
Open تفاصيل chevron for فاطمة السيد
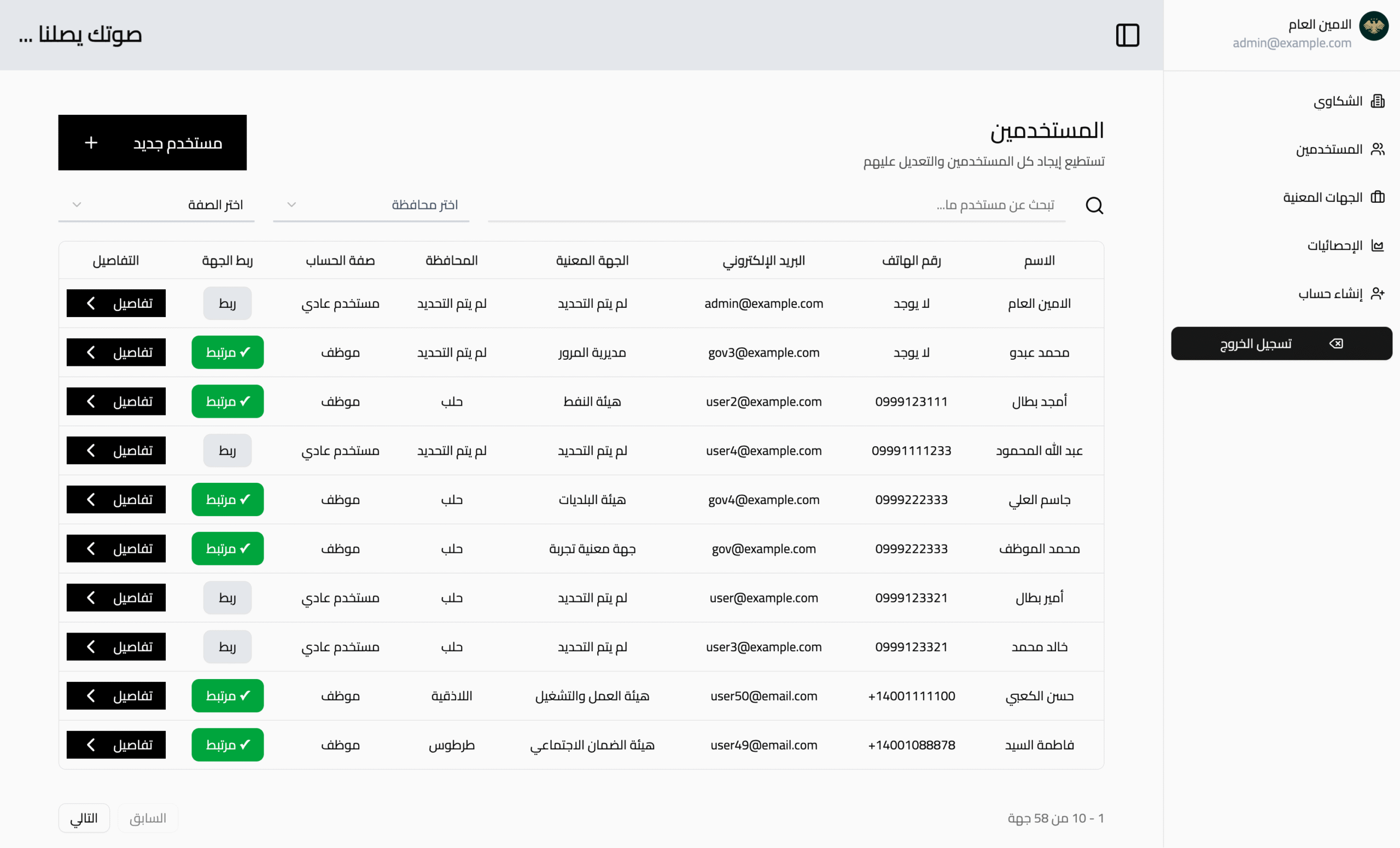click(x=91, y=745)
